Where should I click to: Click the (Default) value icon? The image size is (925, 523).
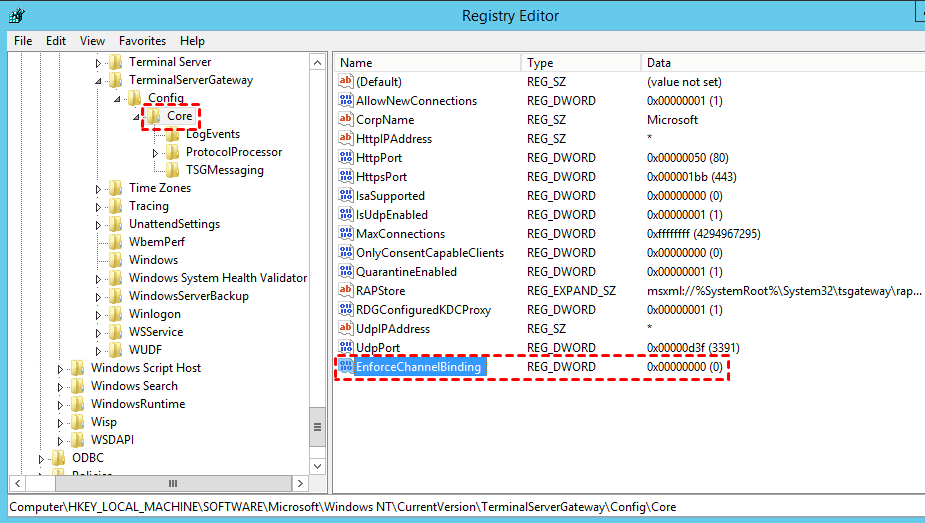click(346, 82)
